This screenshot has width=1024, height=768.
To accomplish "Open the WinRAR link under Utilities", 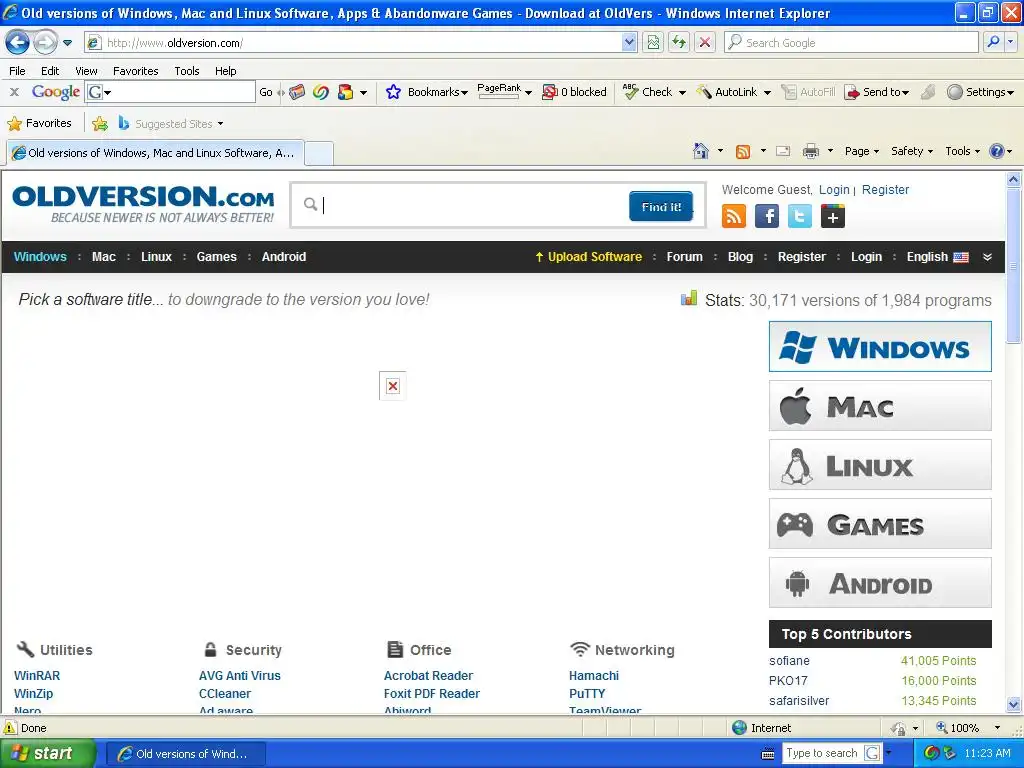I will pos(37,675).
